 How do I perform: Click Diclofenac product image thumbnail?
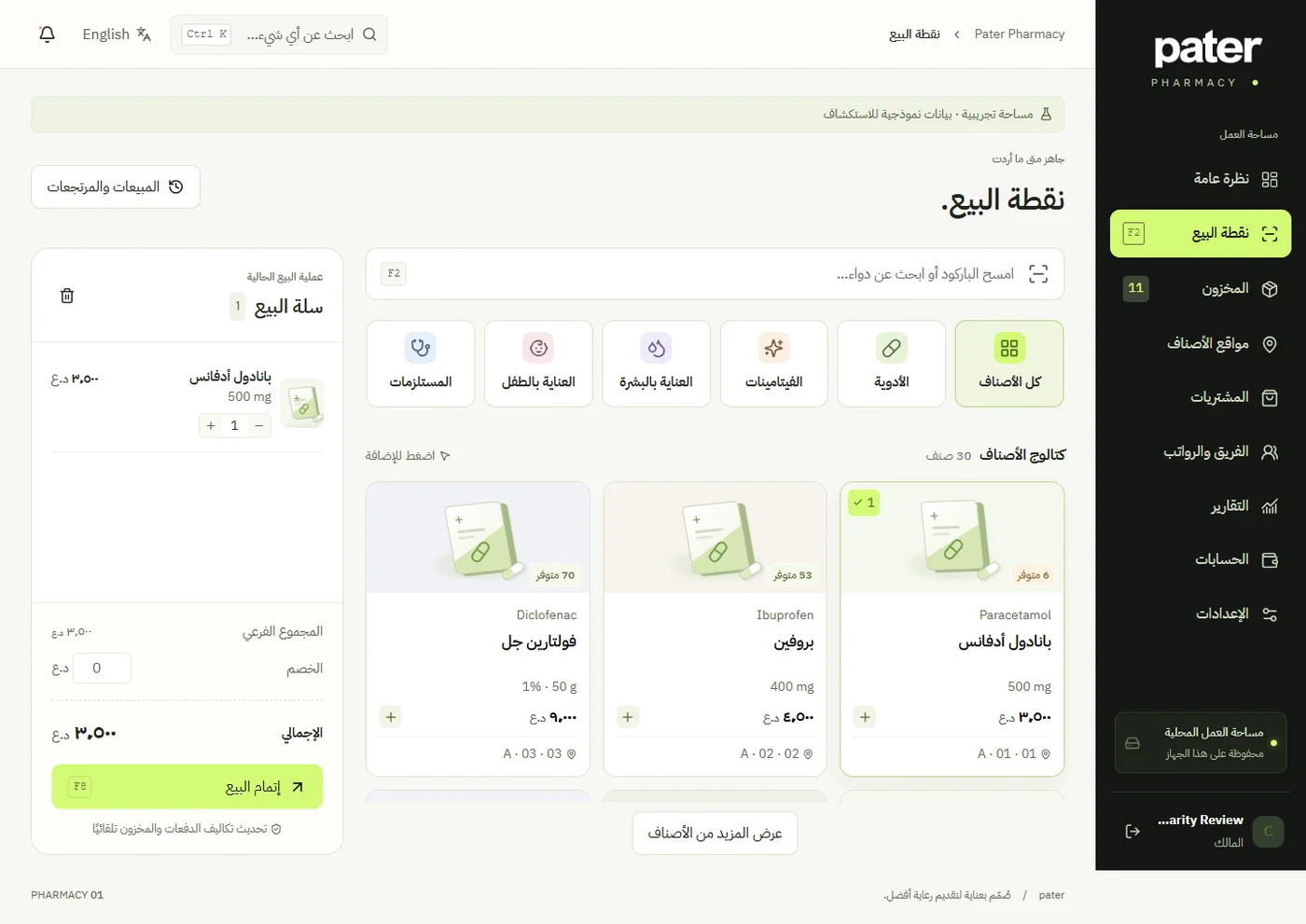pyautogui.click(x=479, y=537)
